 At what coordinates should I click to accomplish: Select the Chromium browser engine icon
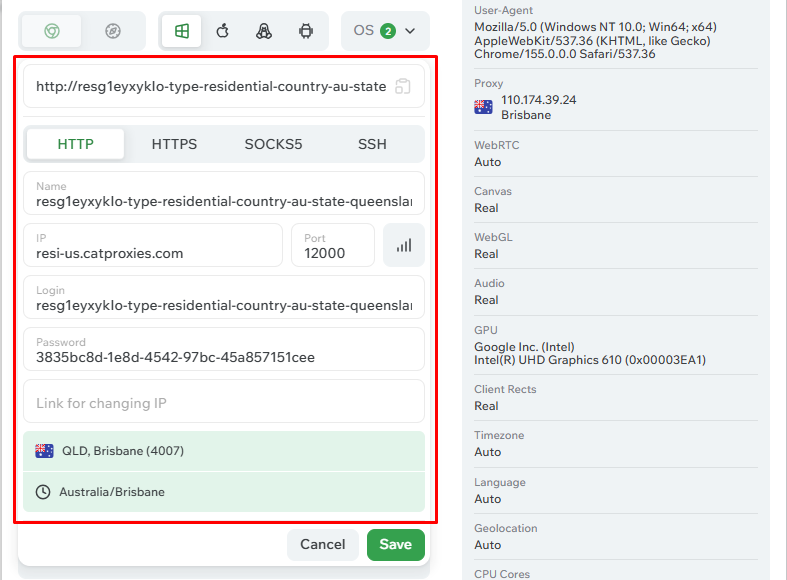(52, 31)
